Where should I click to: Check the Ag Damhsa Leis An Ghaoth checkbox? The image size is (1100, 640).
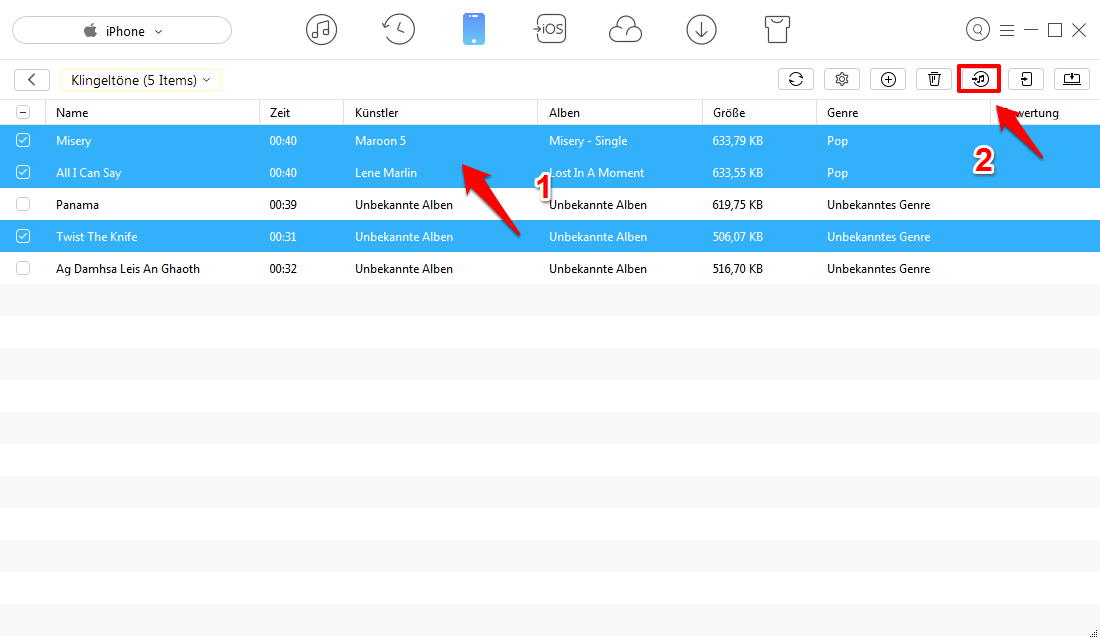[x=23, y=268]
